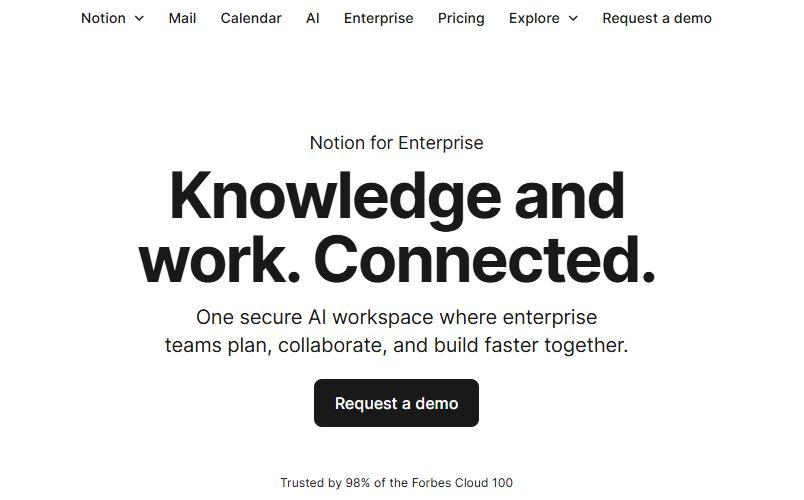The width and height of the screenshot is (804, 500).
Task: Click the 'Knowledge and' headline line
Action: (x=397, y=196)
